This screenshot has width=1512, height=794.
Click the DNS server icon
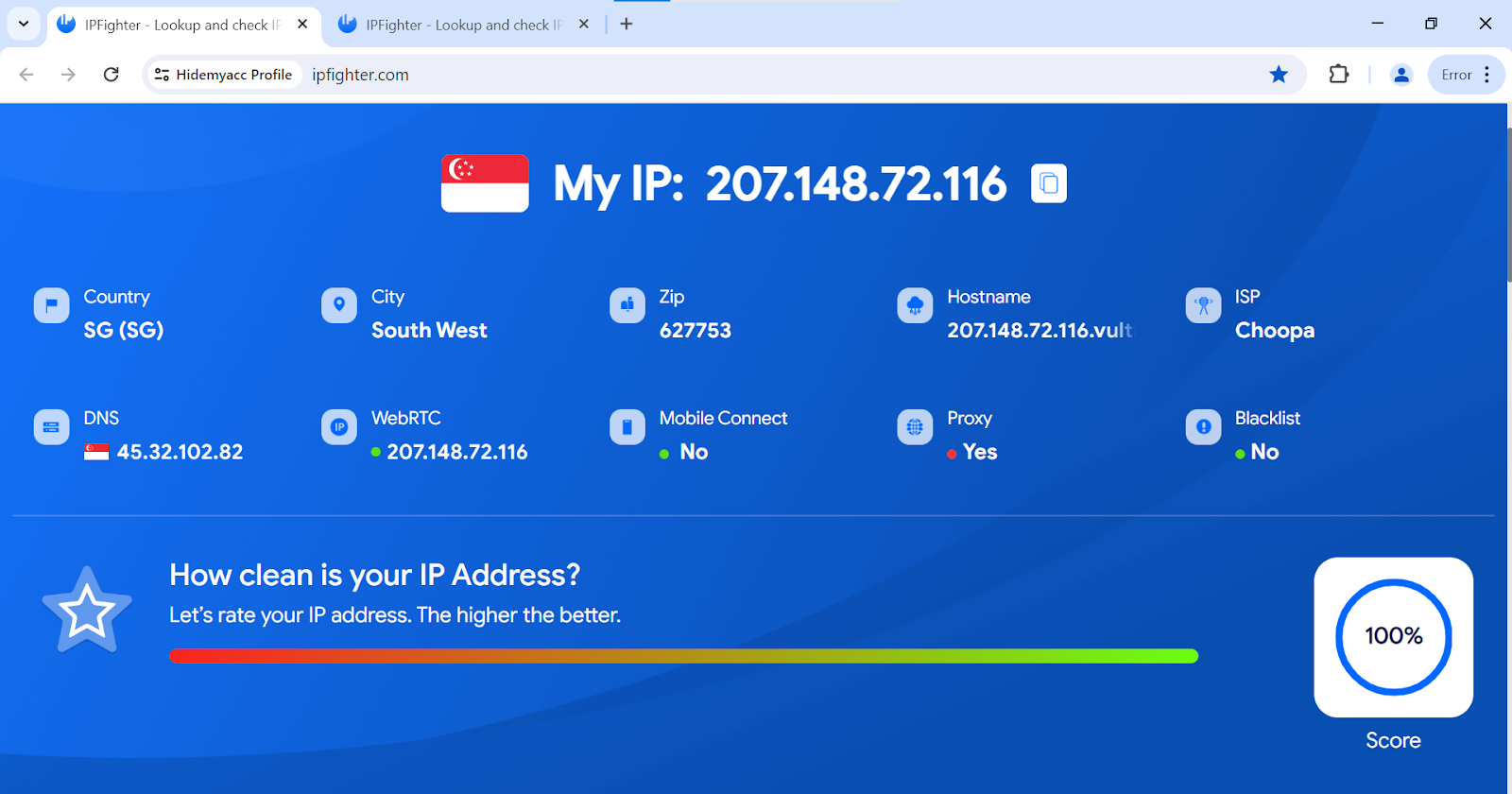click(51, 427)
